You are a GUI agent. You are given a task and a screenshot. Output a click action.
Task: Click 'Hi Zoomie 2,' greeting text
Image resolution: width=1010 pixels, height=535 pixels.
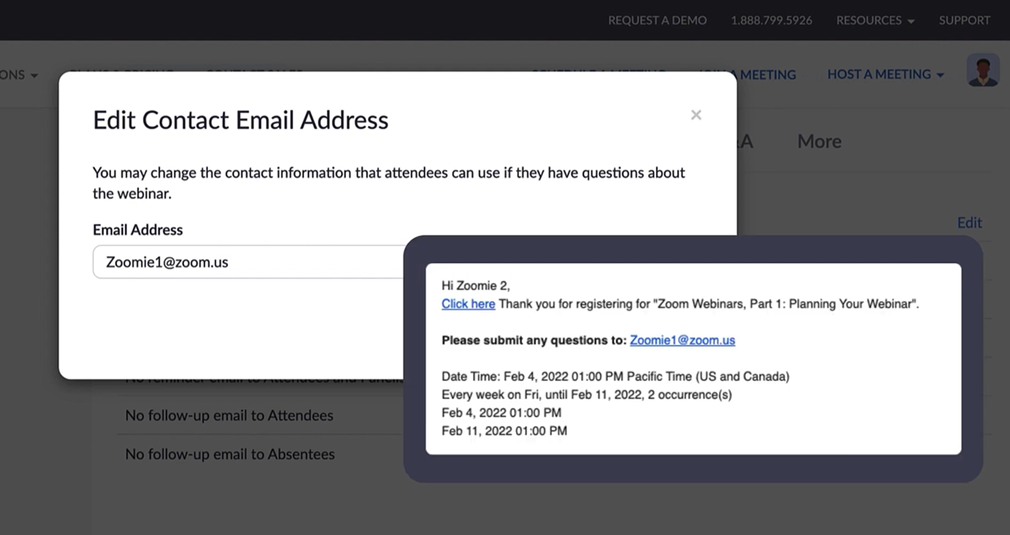point(475,286)
